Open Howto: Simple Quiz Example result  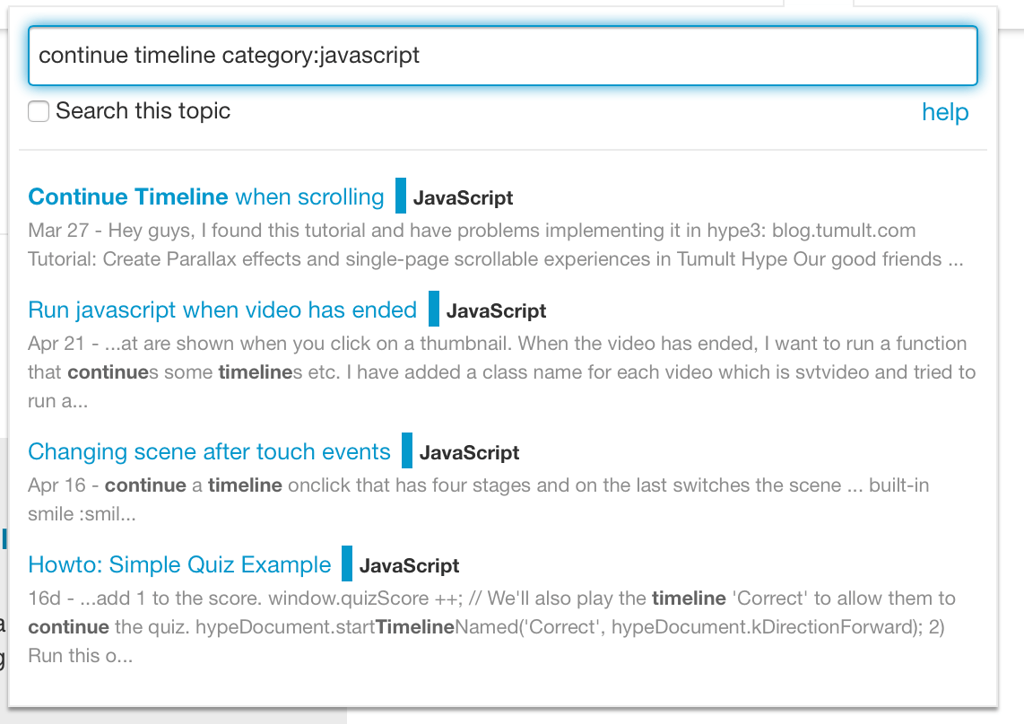[180, 564]
